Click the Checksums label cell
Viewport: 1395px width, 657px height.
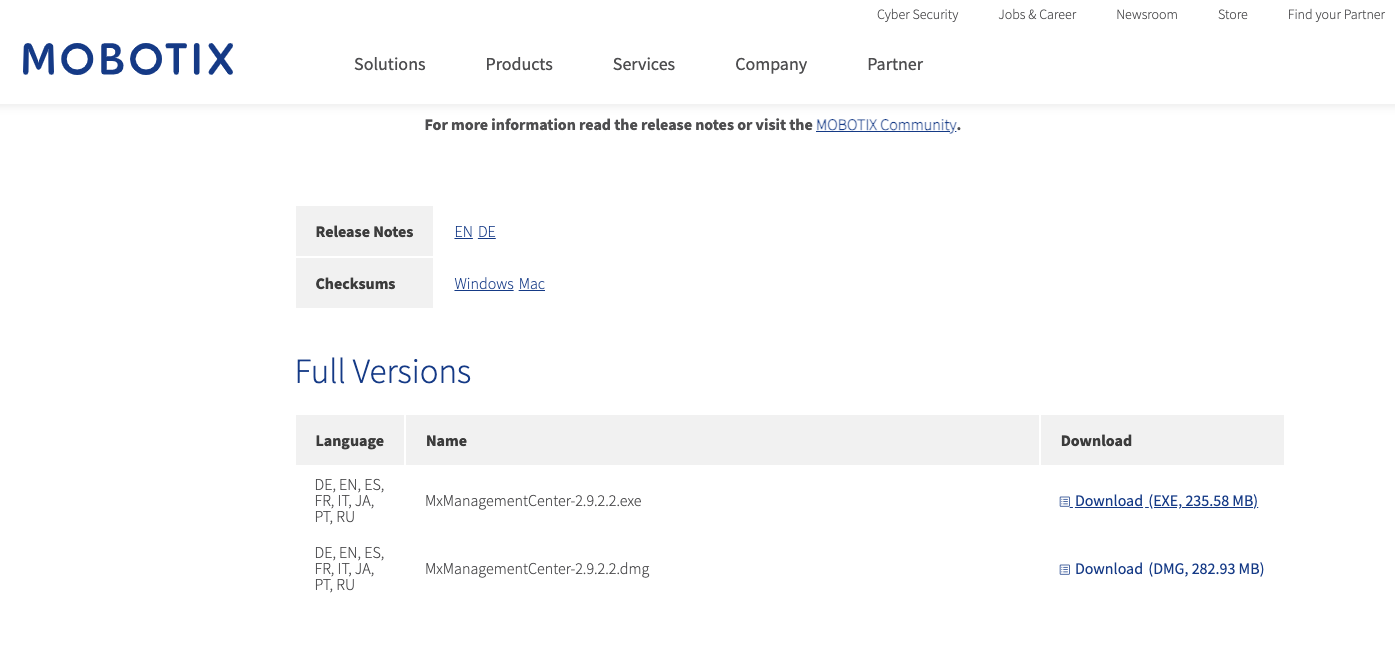coord(364,283)
